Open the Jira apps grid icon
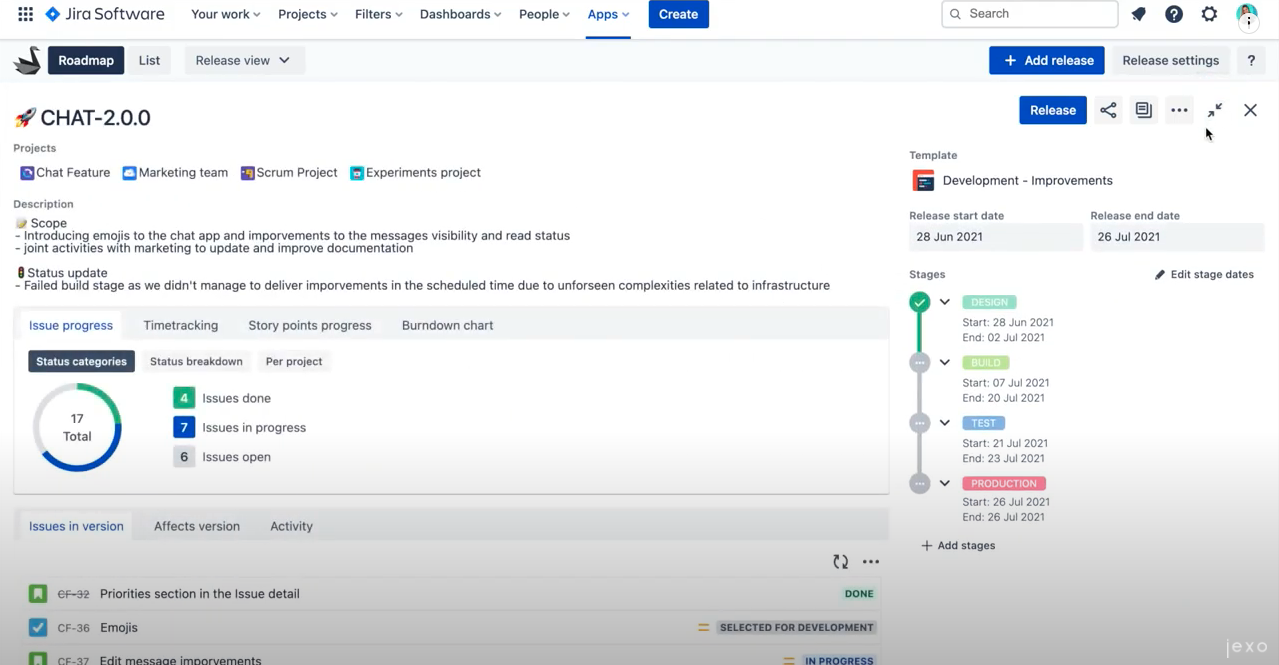The width and height of the screenshot is (1279, 665). coord(24,14)
